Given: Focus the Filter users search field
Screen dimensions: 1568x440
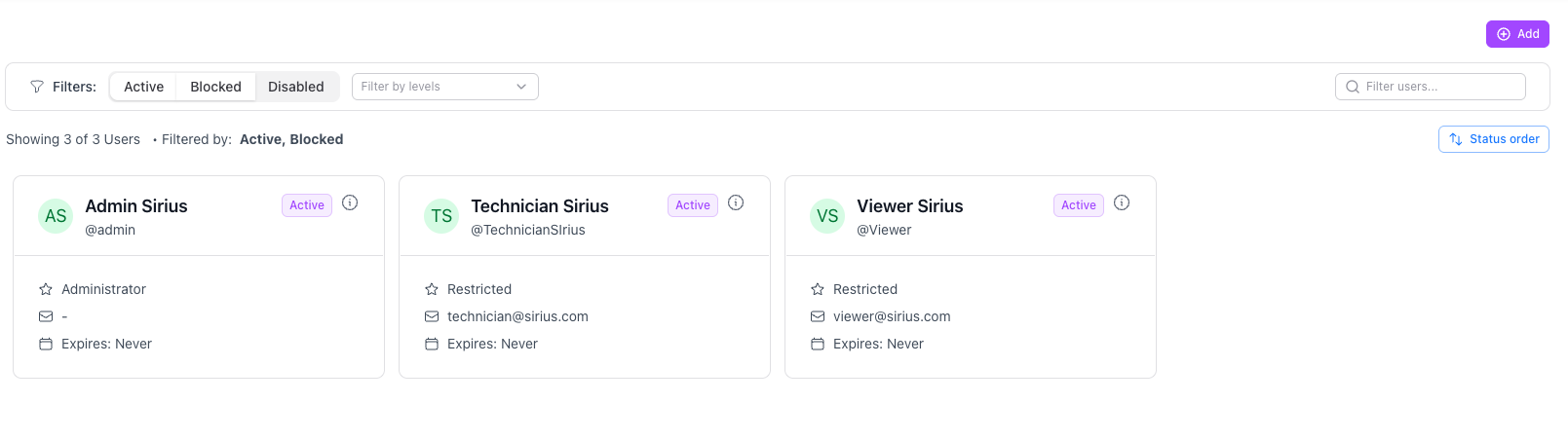Looking at the screenshot, I should (x=1430, y=87).
